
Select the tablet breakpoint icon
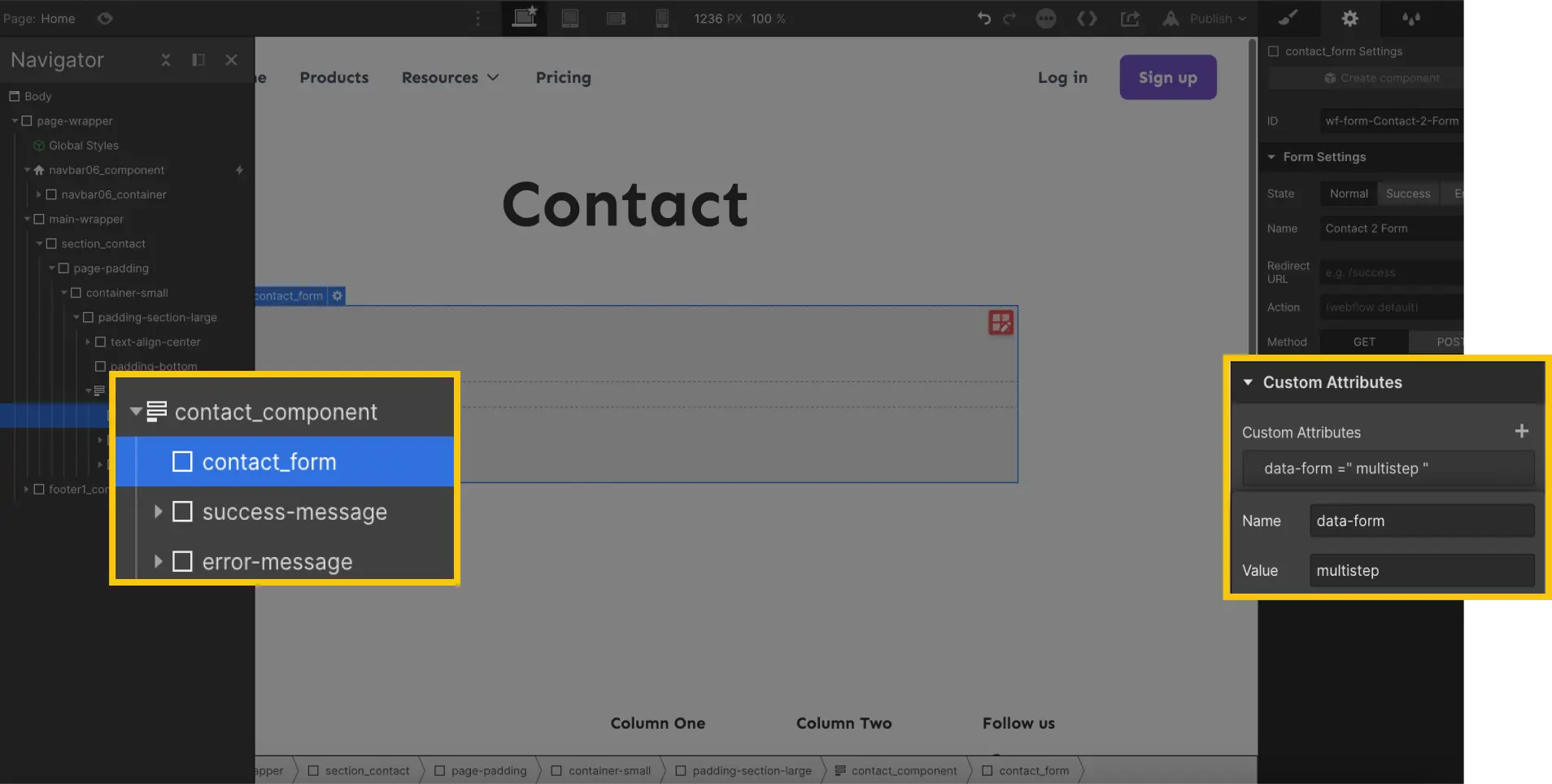pos(570,18)
